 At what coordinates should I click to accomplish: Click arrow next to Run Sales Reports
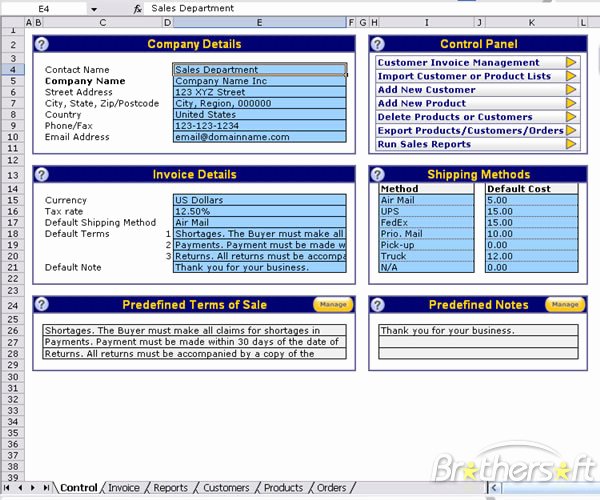(x=571, y=144)
